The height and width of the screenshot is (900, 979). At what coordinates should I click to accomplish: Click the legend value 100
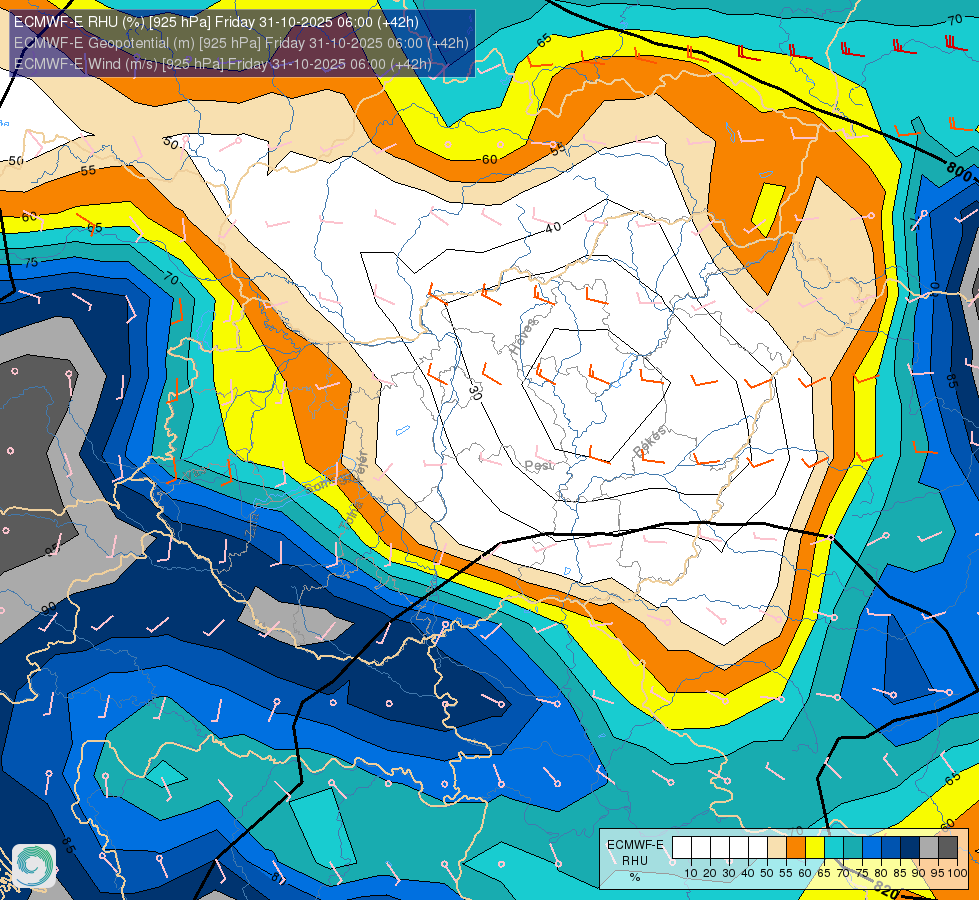(957, 873)
